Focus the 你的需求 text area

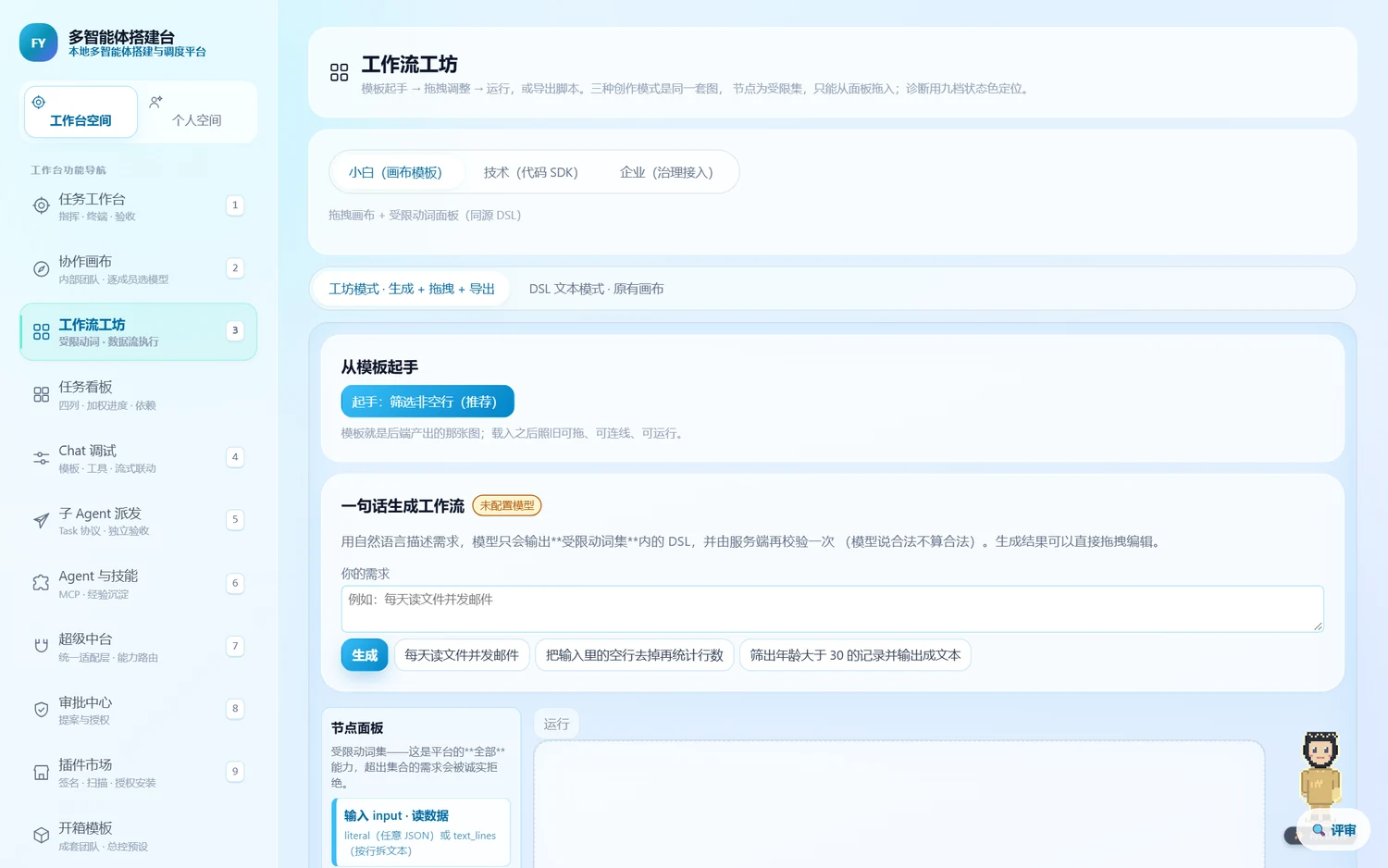[832, 609]
